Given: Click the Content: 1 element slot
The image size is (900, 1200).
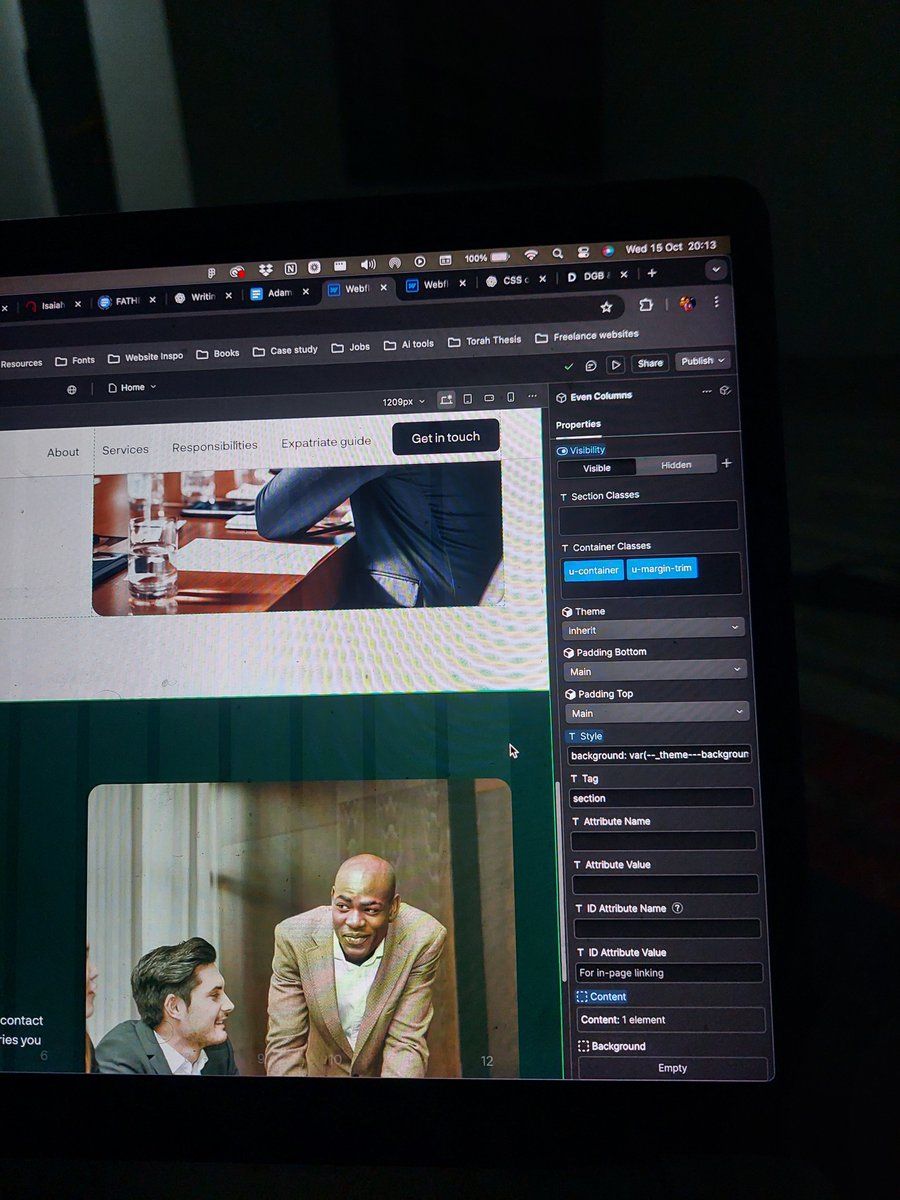Looking at the screenshot, I should point(671,1020).
